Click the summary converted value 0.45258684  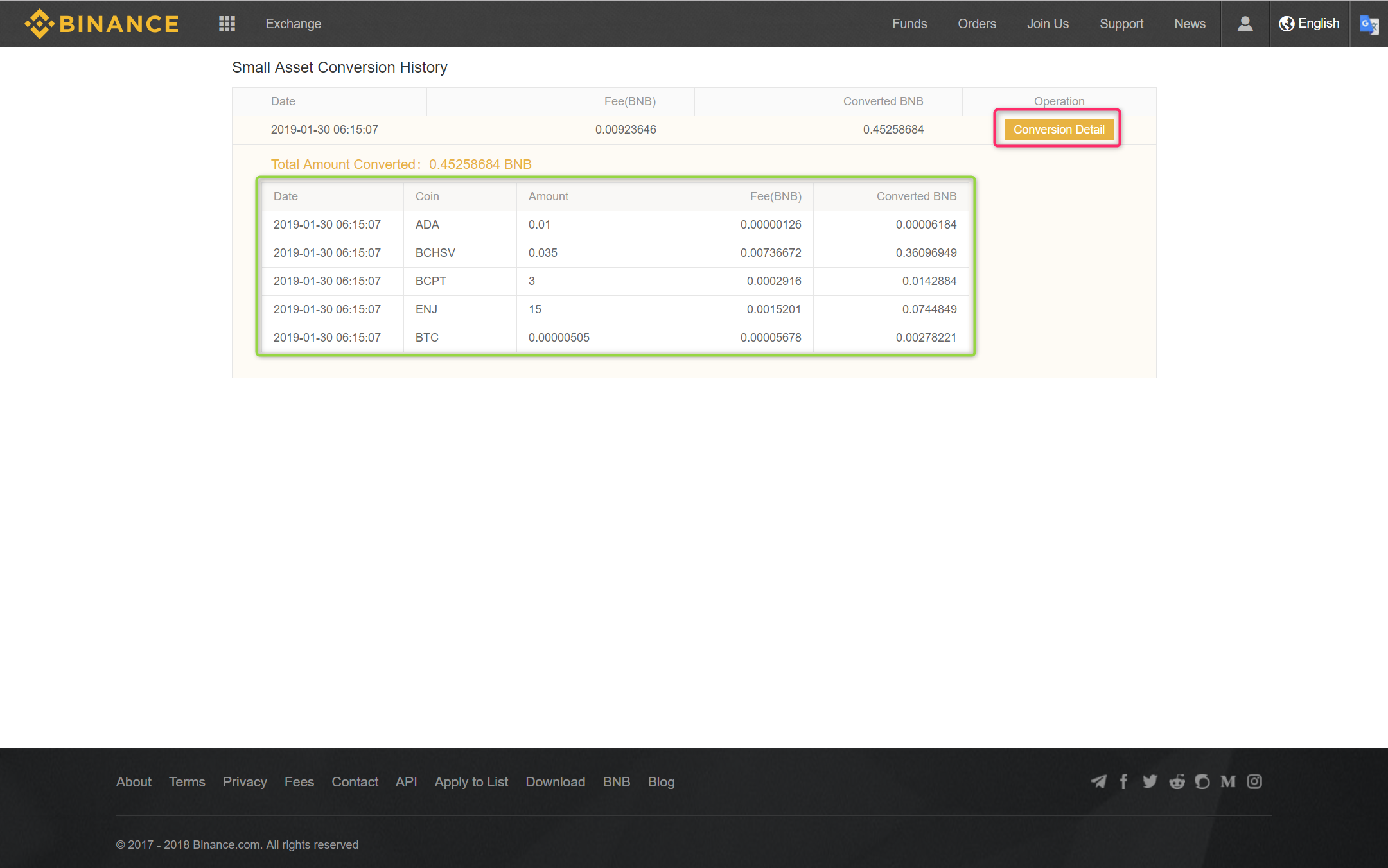coord(893,130)
